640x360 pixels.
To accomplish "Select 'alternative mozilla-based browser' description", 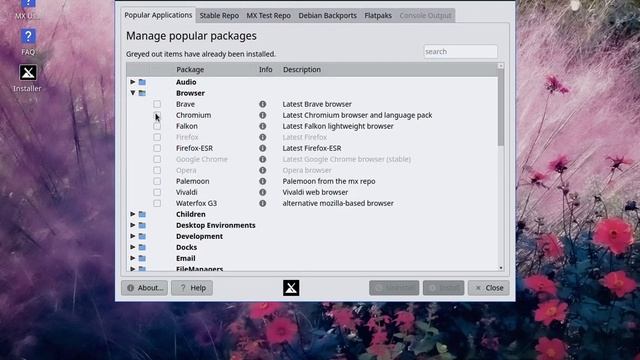I will [338, 203].
